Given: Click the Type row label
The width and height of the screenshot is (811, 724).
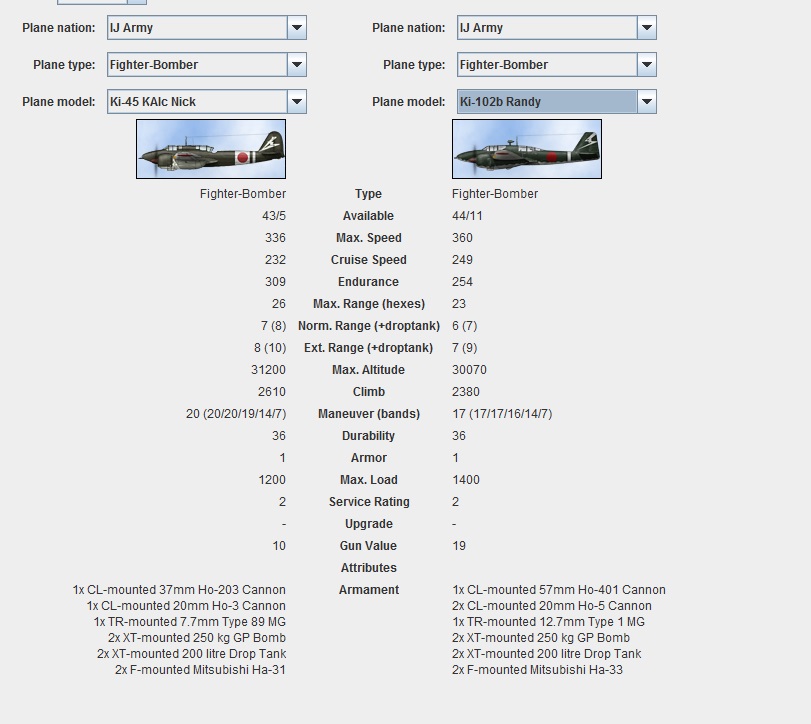Looking at the screenshot, I should click(x=368, y=194).
